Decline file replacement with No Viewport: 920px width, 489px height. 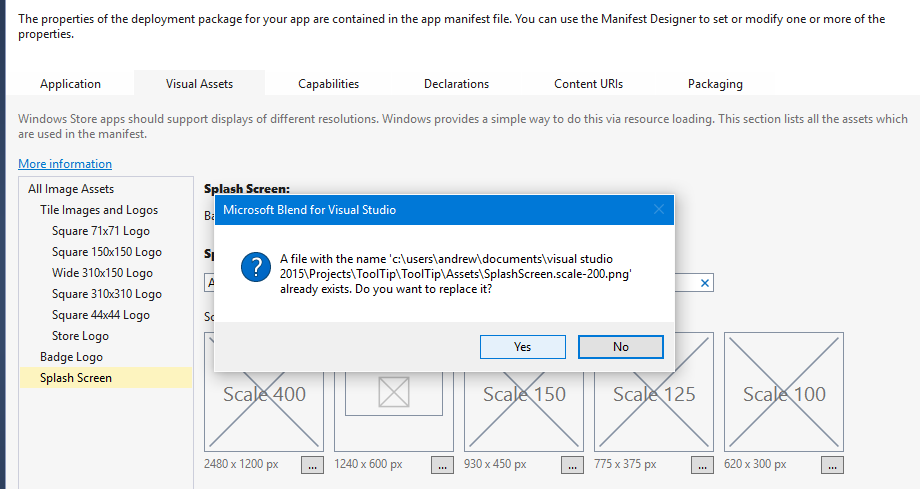click(621, 347)
